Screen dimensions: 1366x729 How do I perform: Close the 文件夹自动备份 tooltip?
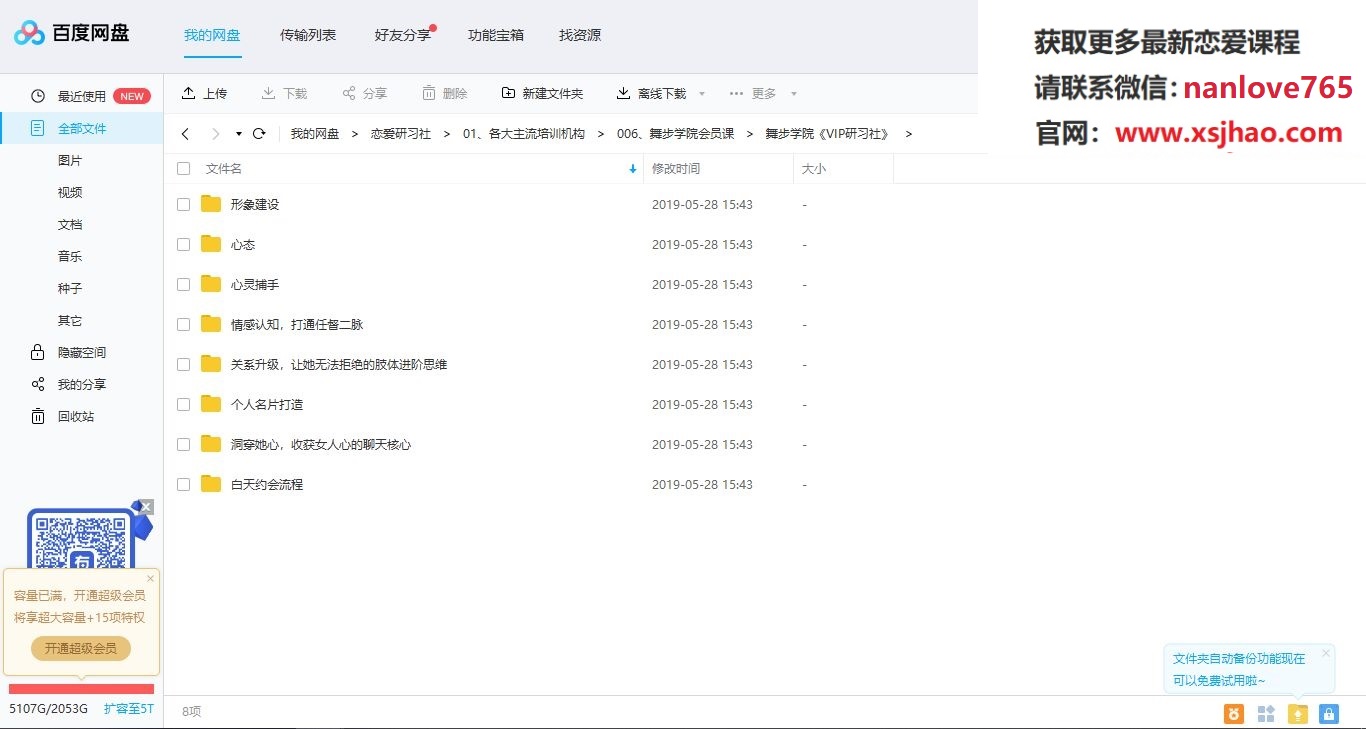1326,653
